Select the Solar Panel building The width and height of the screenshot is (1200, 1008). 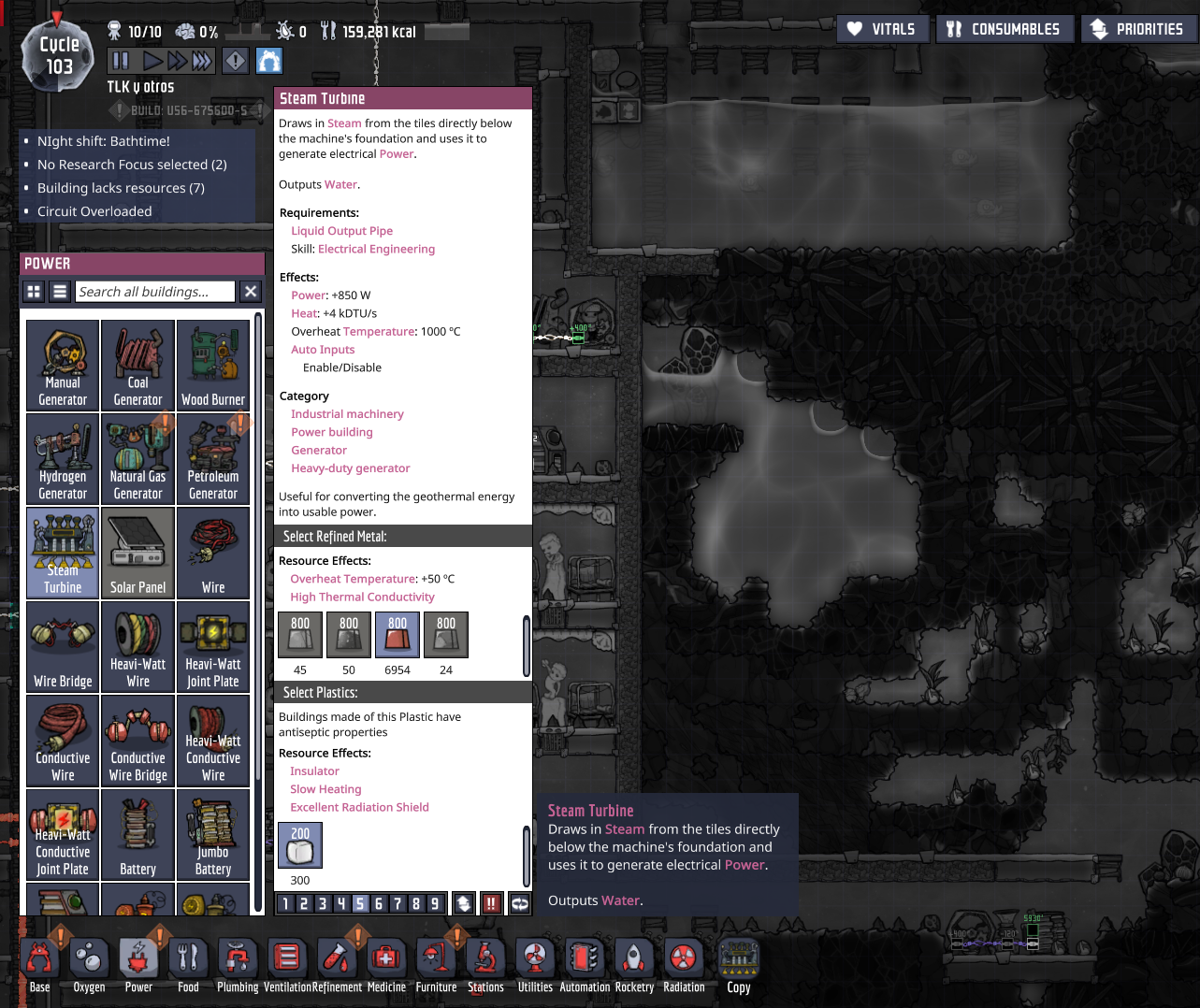pyautogui.click(x=137, y=553)
